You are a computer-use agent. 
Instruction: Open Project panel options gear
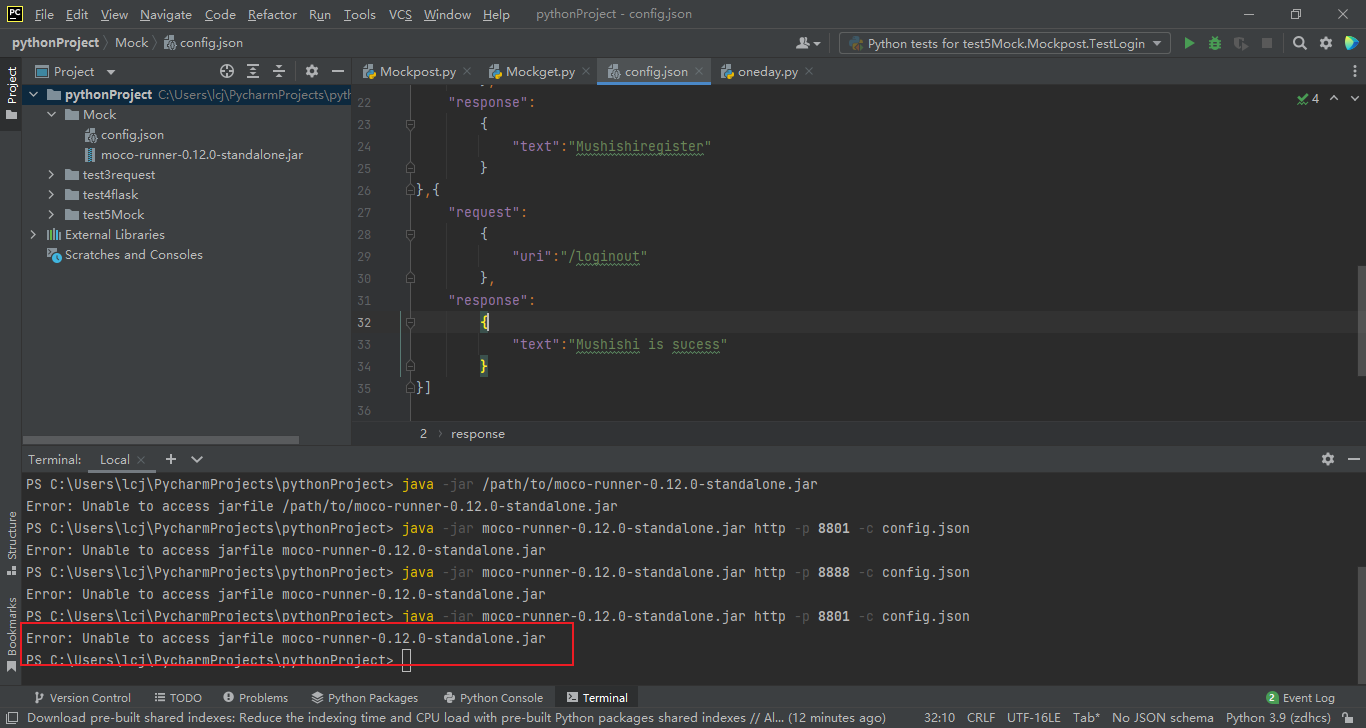pos(311,71)
